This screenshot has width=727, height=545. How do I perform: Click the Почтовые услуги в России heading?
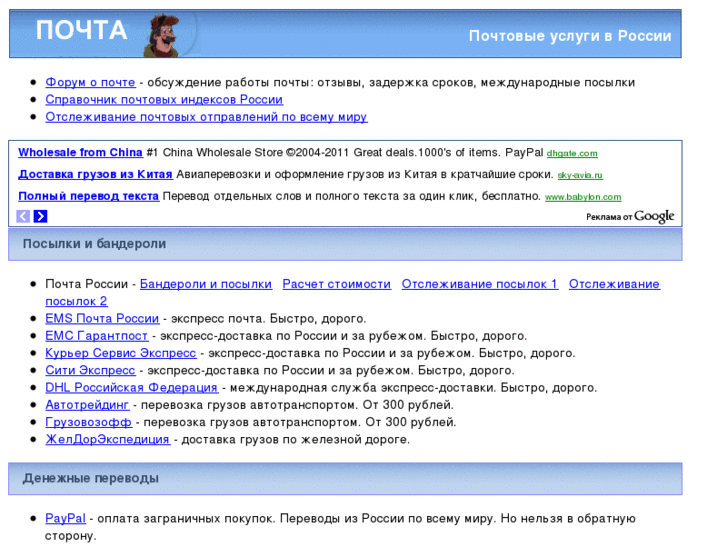point(570,36)
